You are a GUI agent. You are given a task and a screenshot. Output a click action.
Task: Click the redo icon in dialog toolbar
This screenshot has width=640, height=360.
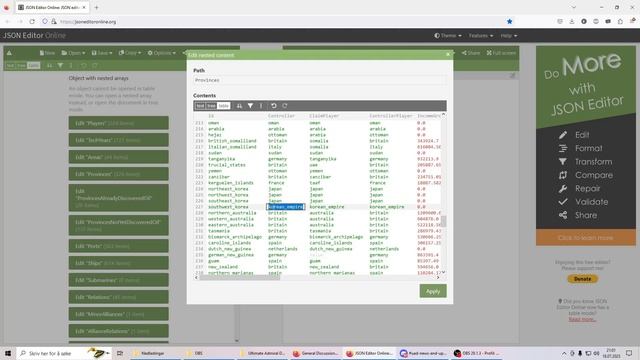pos(285,106)
